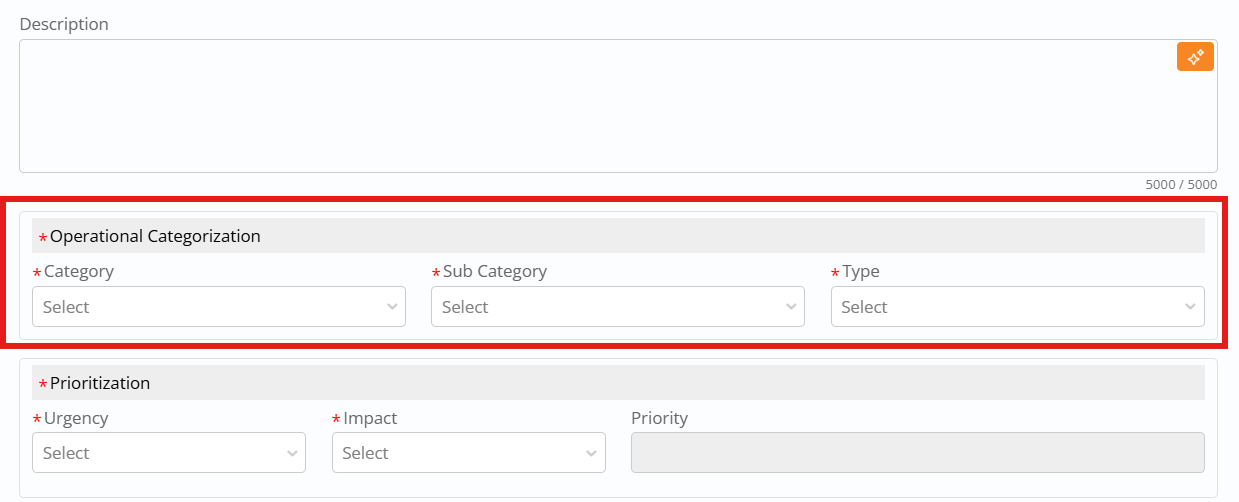Click the red asterisk beside Operational Categorization
The image size is (1239, 502).
coord(42,238)
